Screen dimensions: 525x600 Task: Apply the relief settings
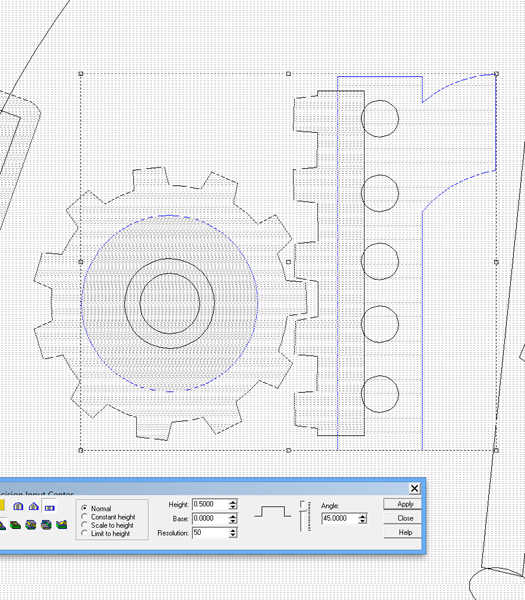tap(402, 504)
